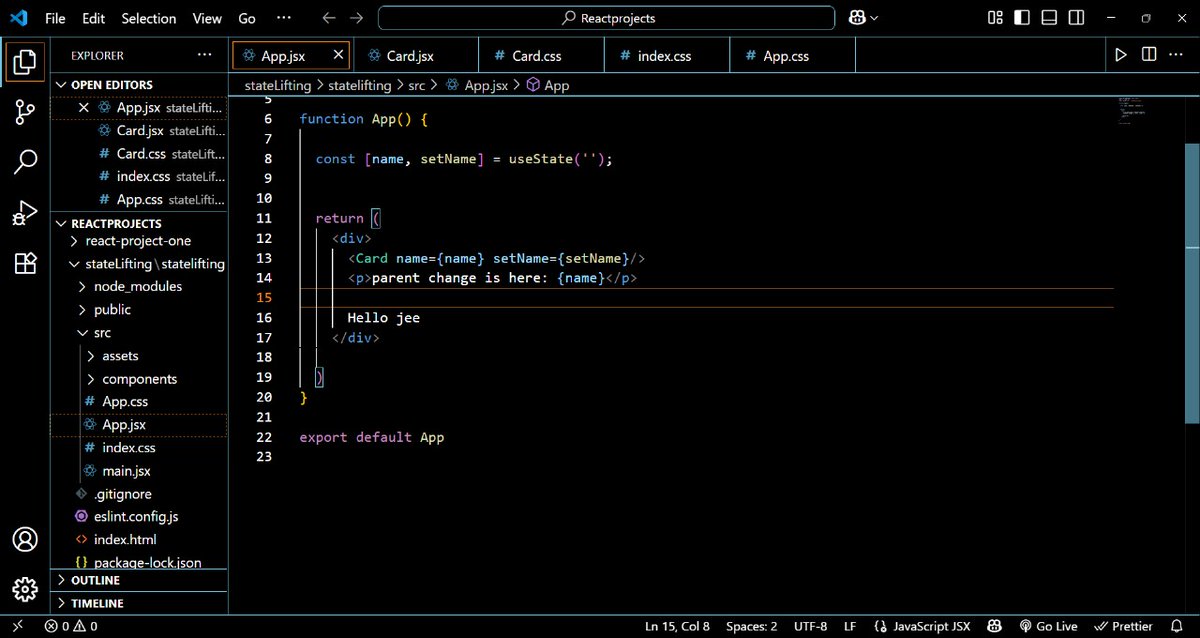
Task: Close App.jsx in Open Editors
Action: (x=84, y=107)
